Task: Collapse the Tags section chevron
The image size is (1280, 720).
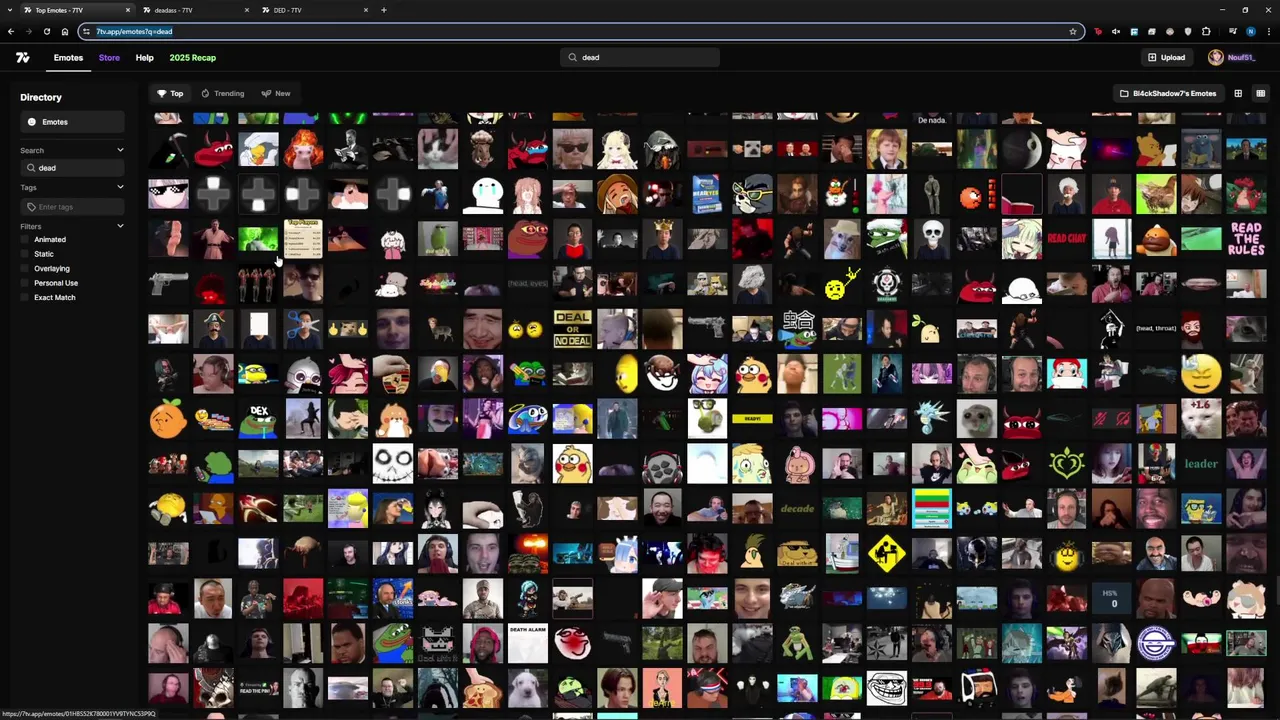Action: 120,187
